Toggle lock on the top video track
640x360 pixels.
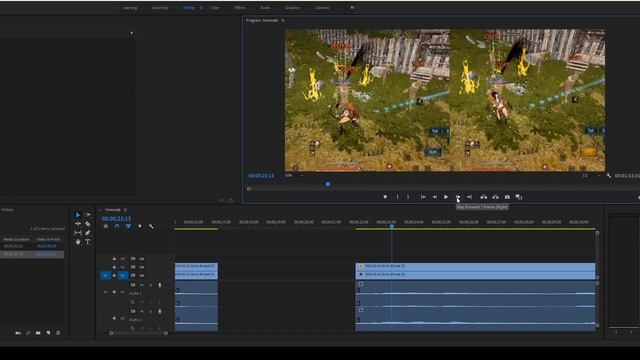114,259
